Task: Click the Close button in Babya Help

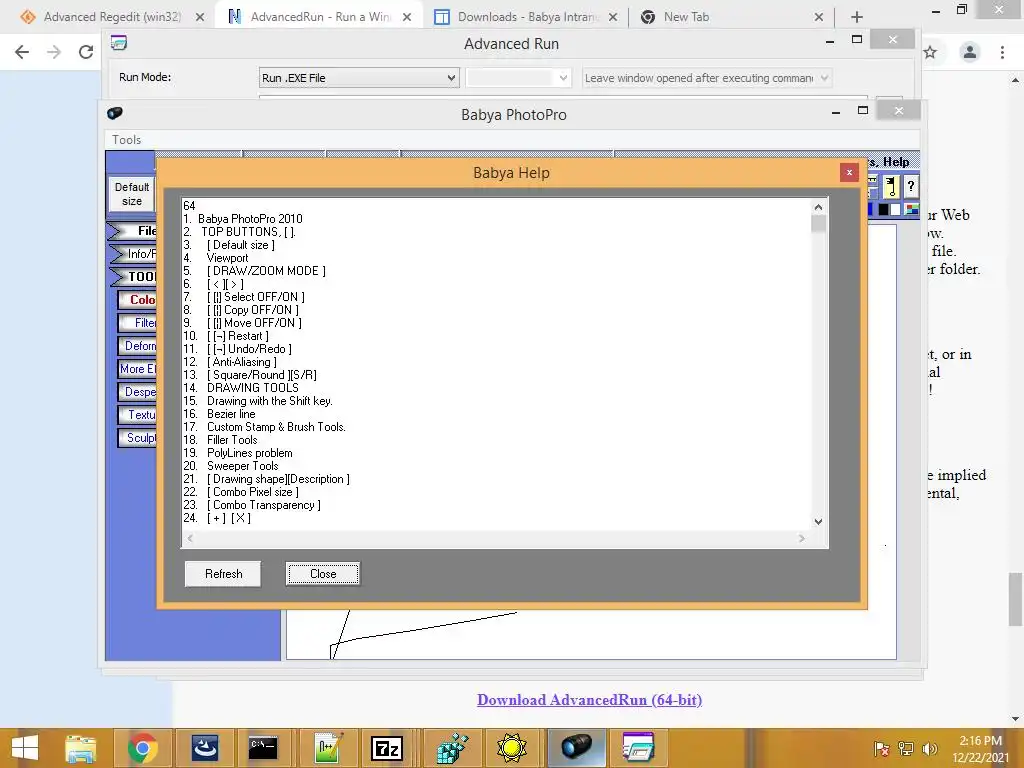Action: click(x=323, y=573)
